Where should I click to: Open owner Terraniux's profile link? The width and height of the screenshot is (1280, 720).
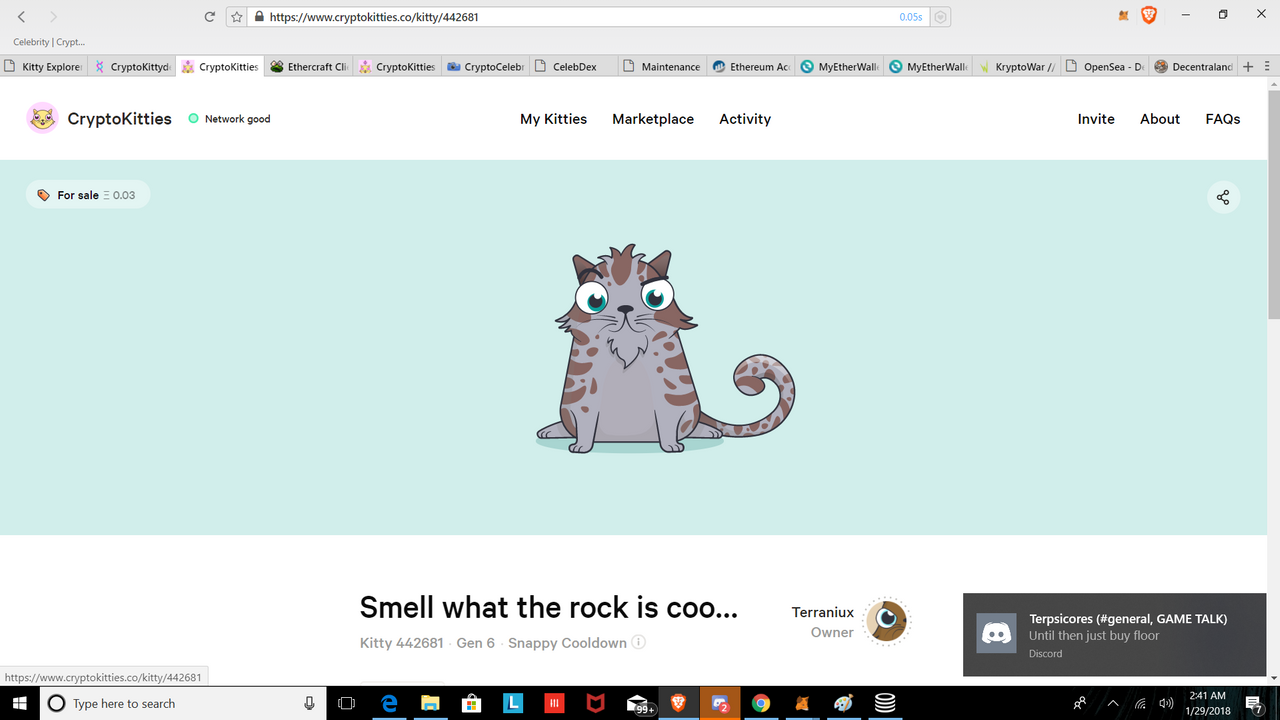(x=823, y=612)
